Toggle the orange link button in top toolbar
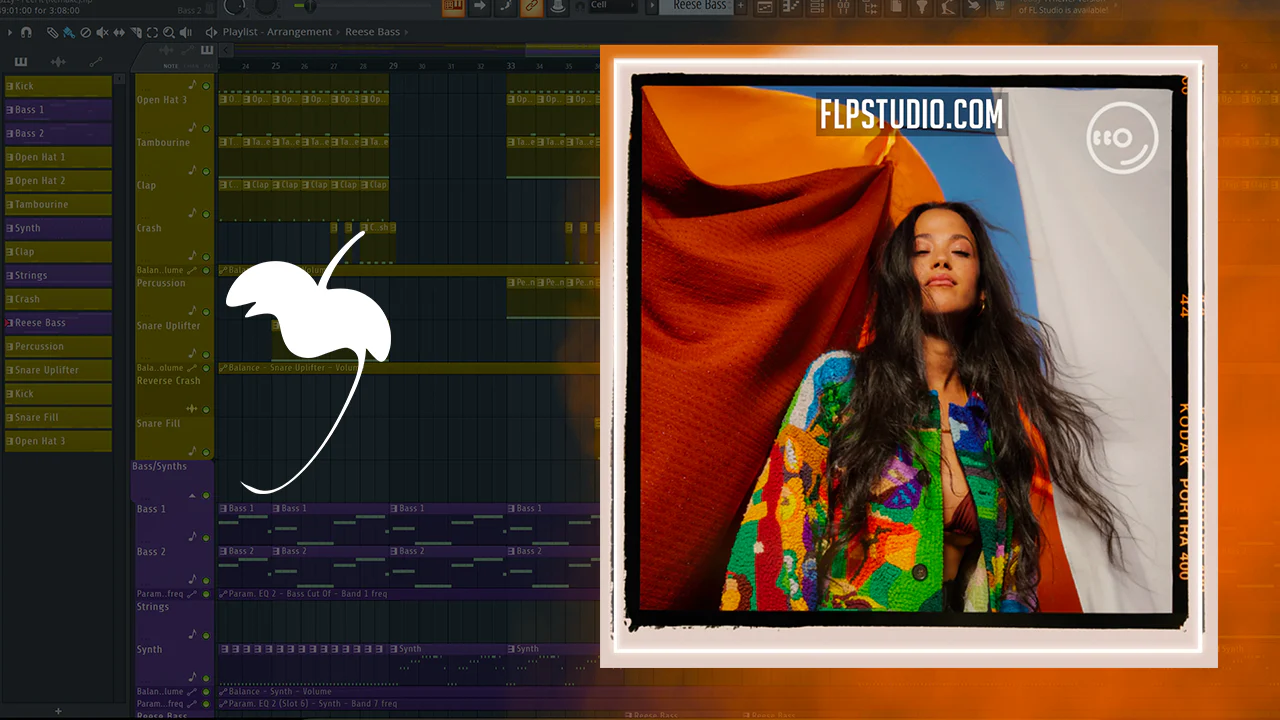 coord(531,7)
